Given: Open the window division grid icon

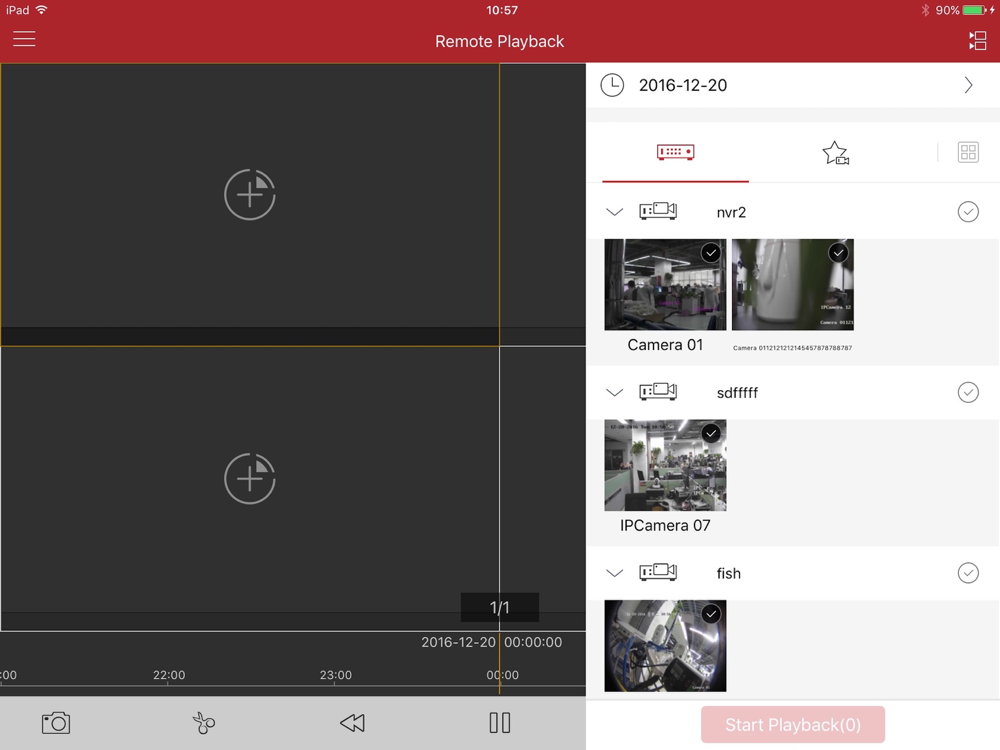Looking at the screenshot, I should coord(967,152).
